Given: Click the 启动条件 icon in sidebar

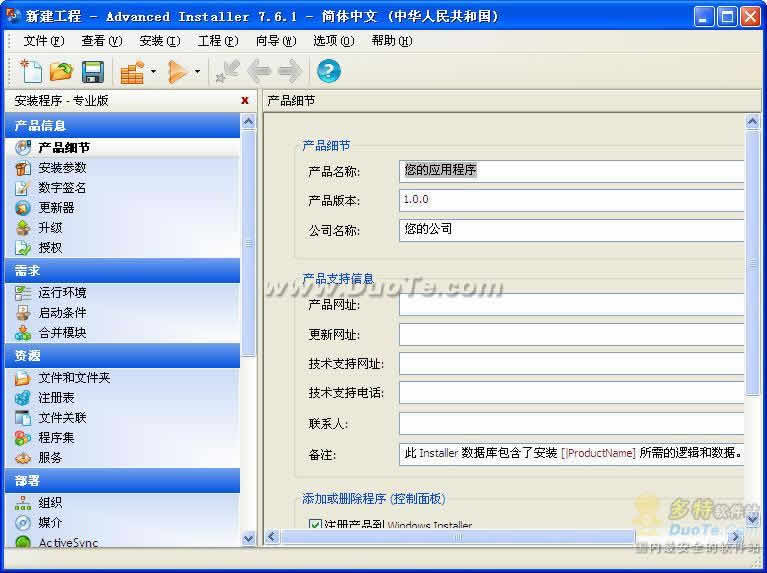Looking at the screenshot, I should [x=23, y=313].
